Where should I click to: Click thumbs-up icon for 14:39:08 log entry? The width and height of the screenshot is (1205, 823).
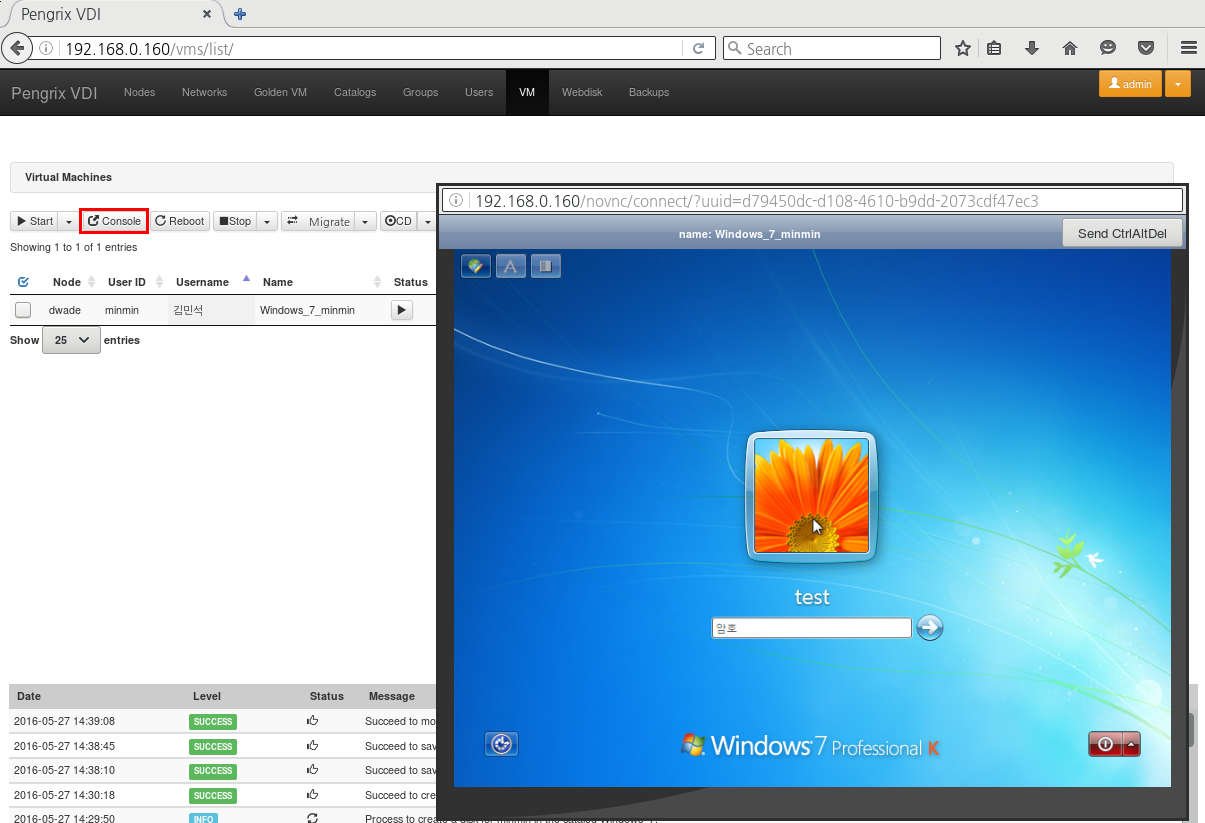313,720
